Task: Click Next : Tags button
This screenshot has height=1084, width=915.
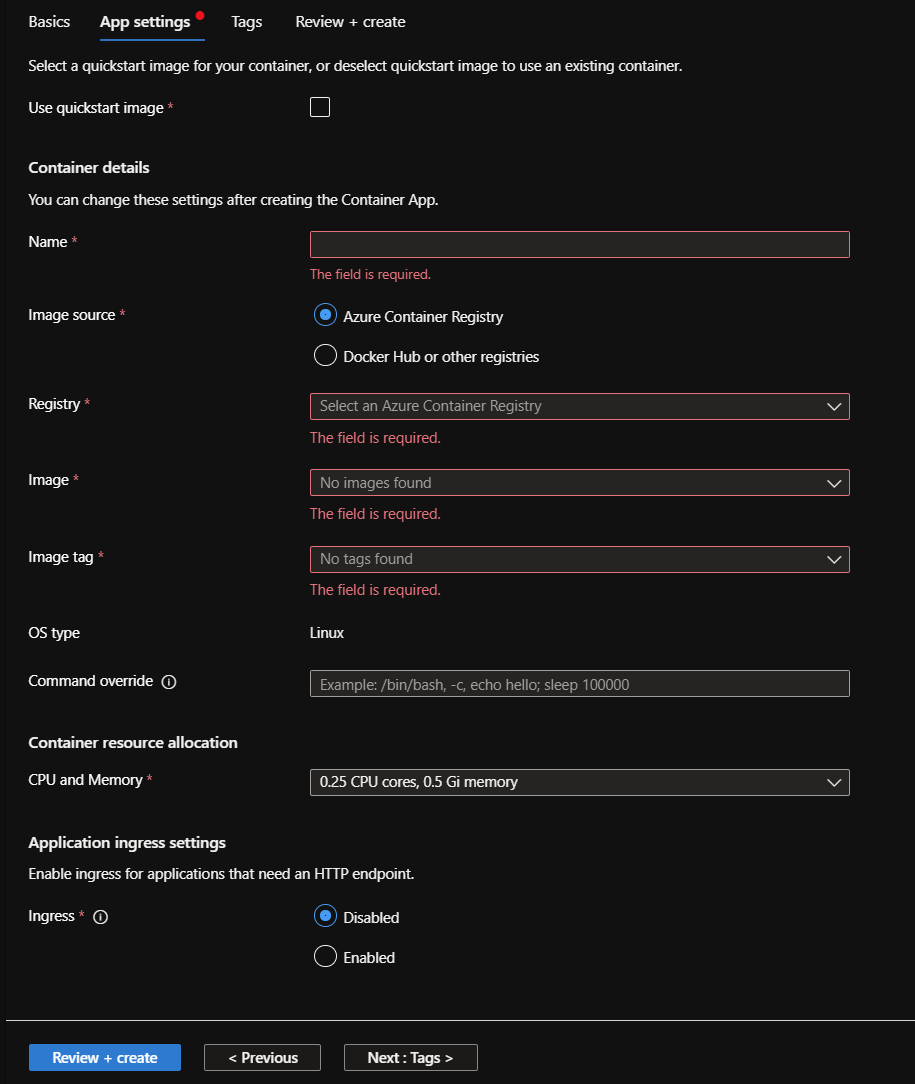Action: [410, 1058]
